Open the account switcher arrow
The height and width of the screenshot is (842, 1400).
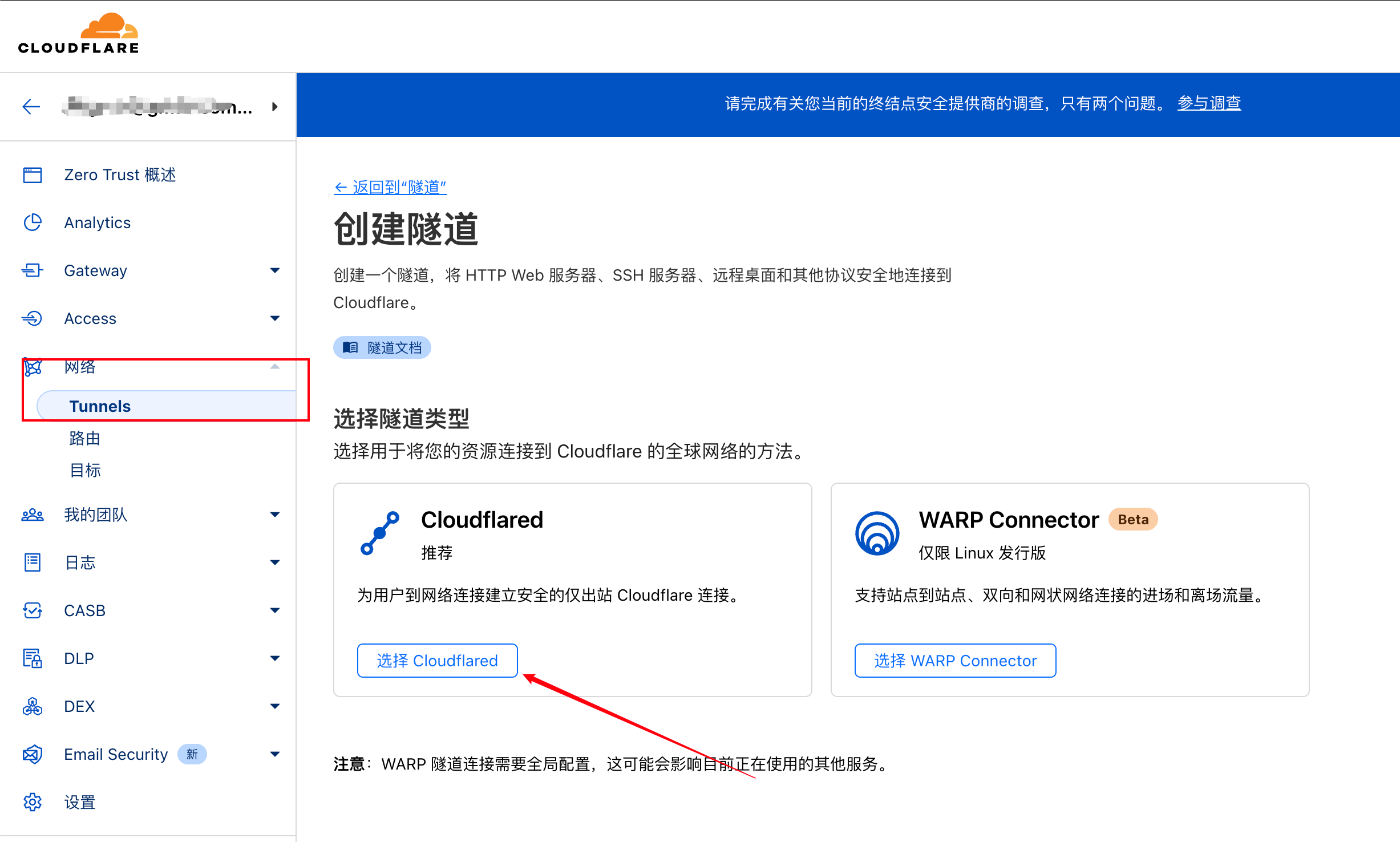(x=275, y=107)
